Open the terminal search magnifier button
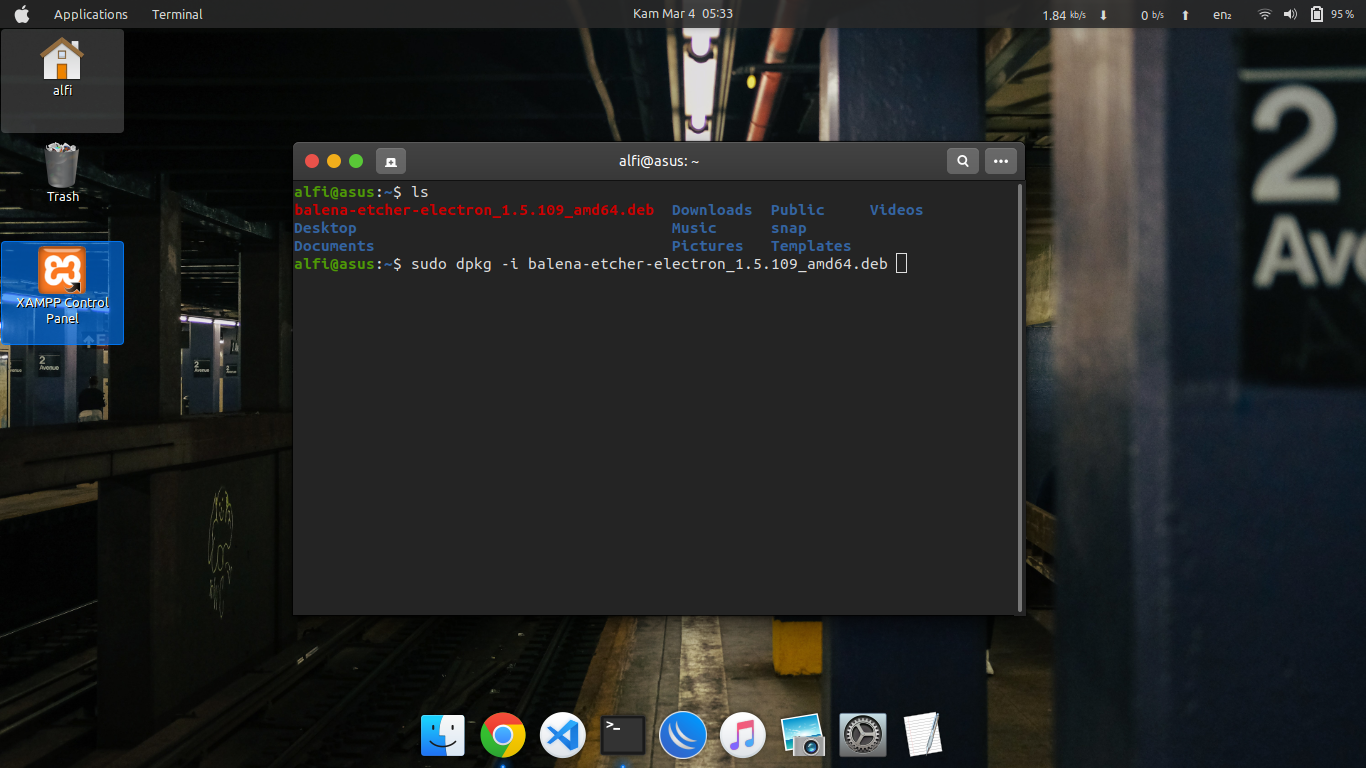1366x768 pixels. point(962,161)
